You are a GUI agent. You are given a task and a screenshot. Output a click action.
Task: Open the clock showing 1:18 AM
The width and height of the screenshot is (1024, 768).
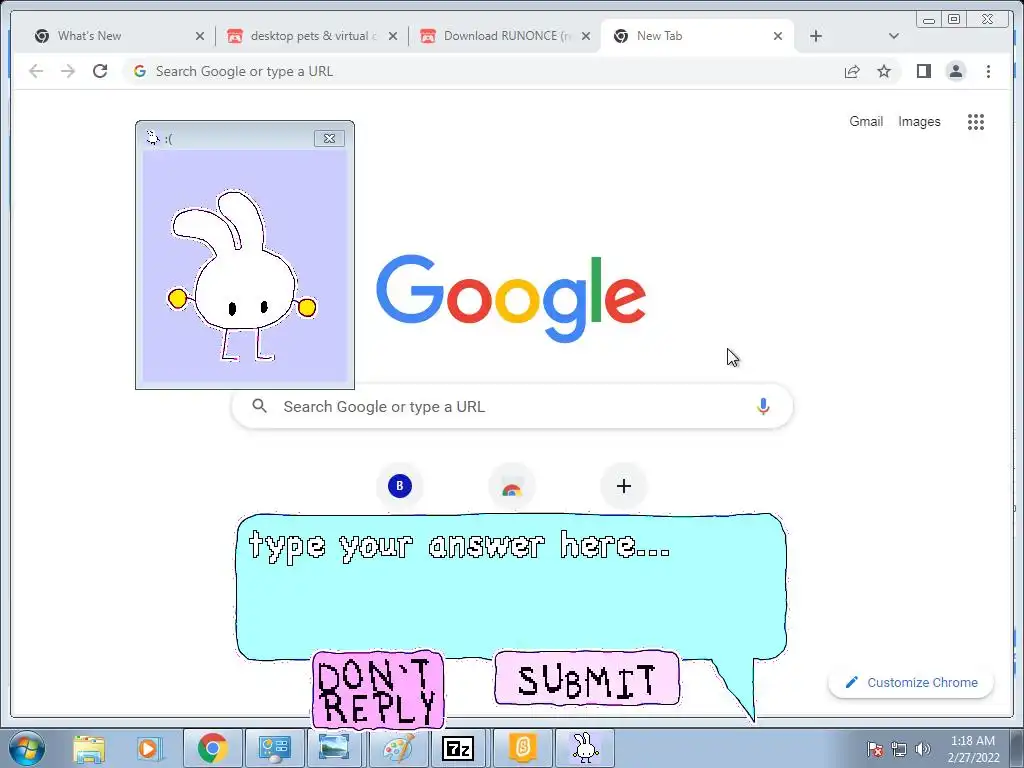click(x=973, y=748)
